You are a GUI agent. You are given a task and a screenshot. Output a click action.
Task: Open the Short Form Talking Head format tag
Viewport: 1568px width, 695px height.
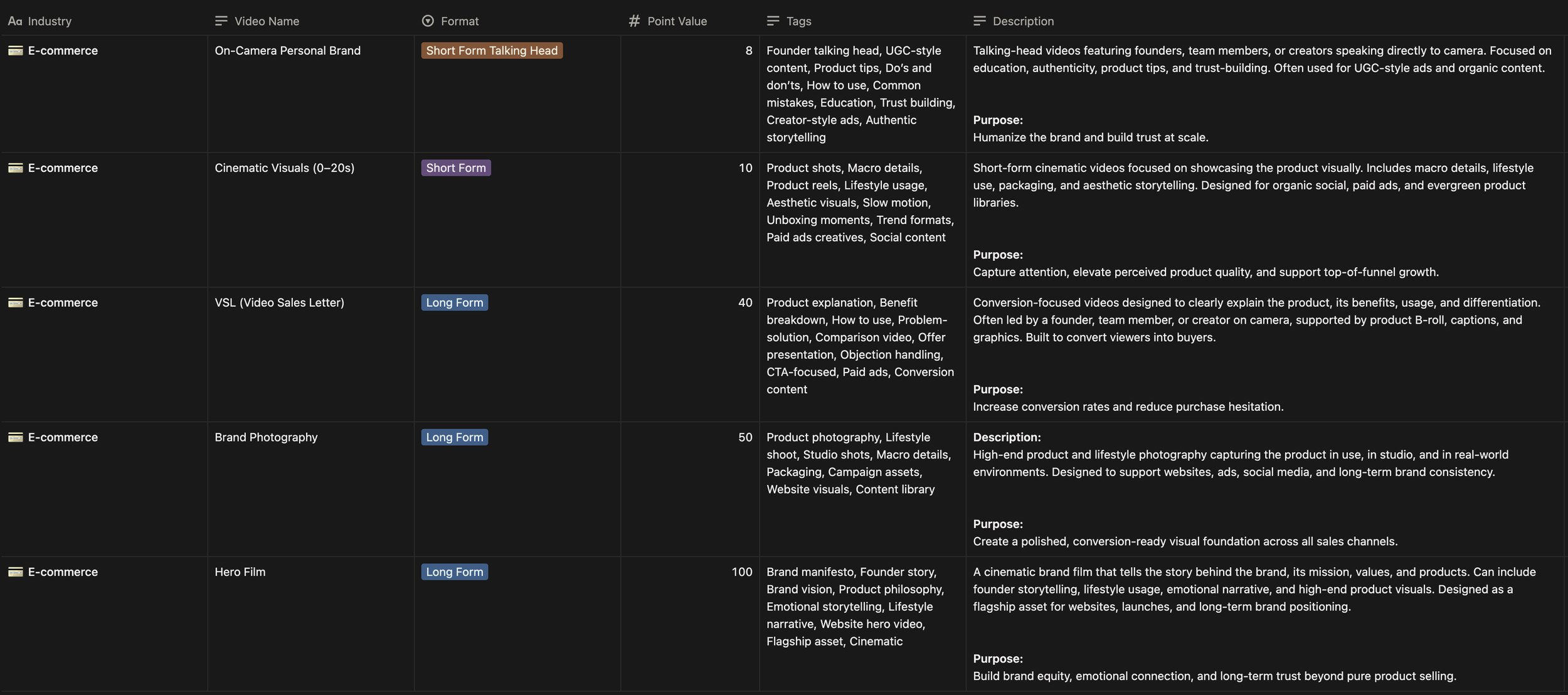[x=491, y=51]
